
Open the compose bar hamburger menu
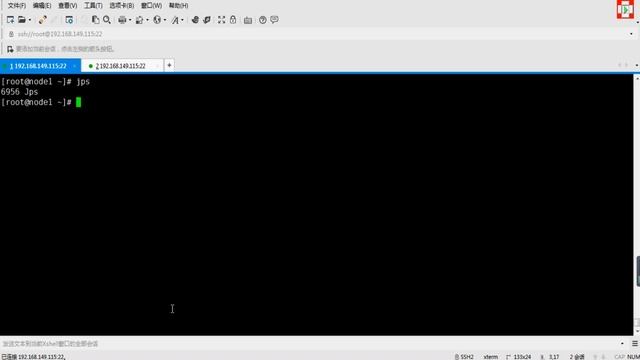(x=635, y=344)
